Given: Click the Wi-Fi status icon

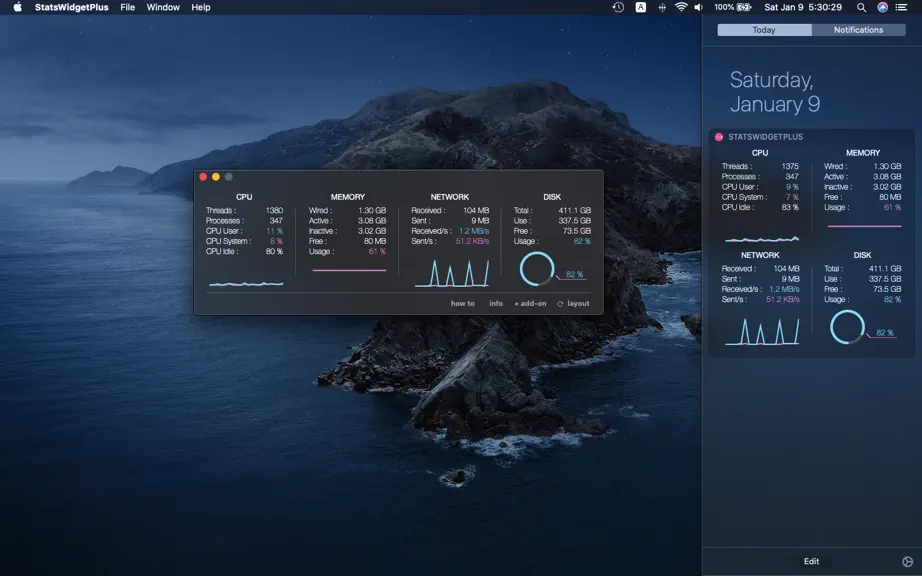Looking at the screenshot, I should coord(681,7).
